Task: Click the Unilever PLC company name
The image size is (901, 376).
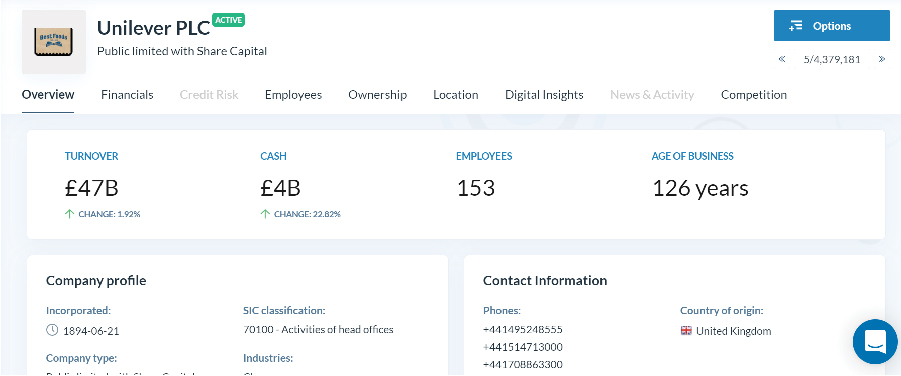Action: point(153,28)
